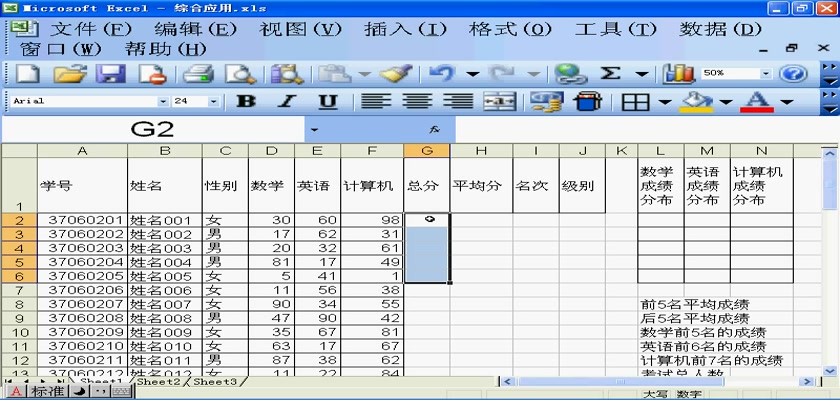Click the column G header
The height and width of the screenshot is (400, 840).
click(x=427, y=151)
